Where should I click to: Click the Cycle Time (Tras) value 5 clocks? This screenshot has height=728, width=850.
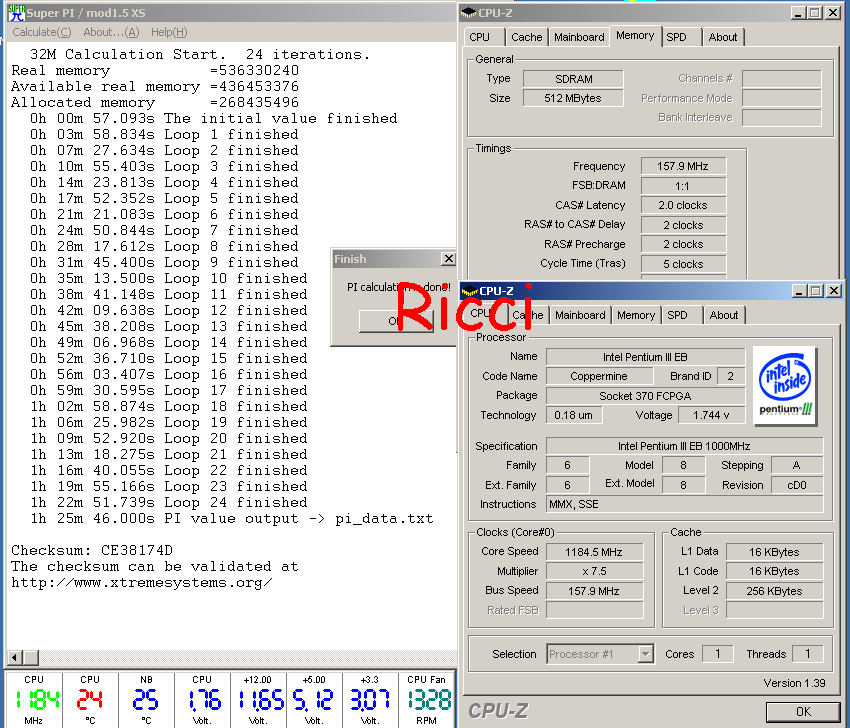click(x=683, y=264)
